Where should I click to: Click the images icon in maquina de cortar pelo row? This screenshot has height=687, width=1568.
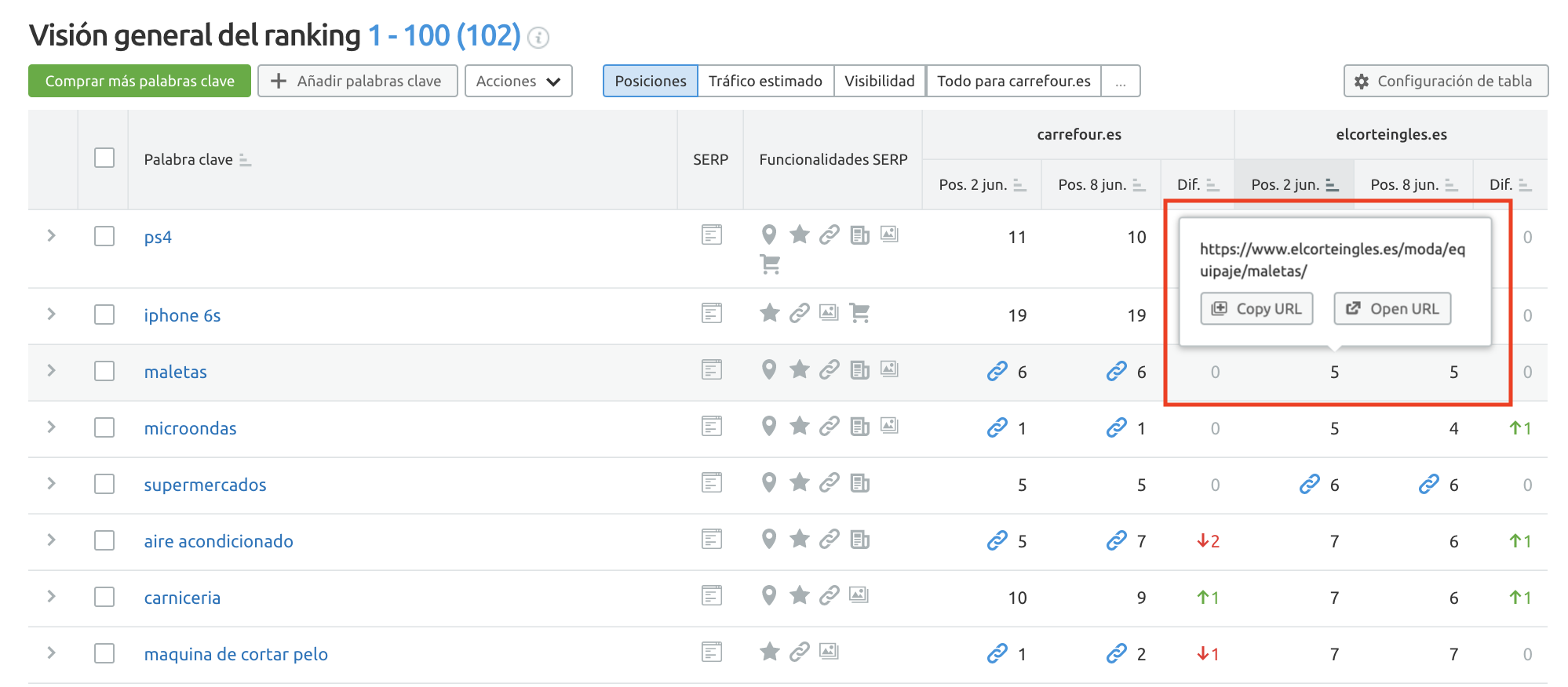tap(830, 651)
